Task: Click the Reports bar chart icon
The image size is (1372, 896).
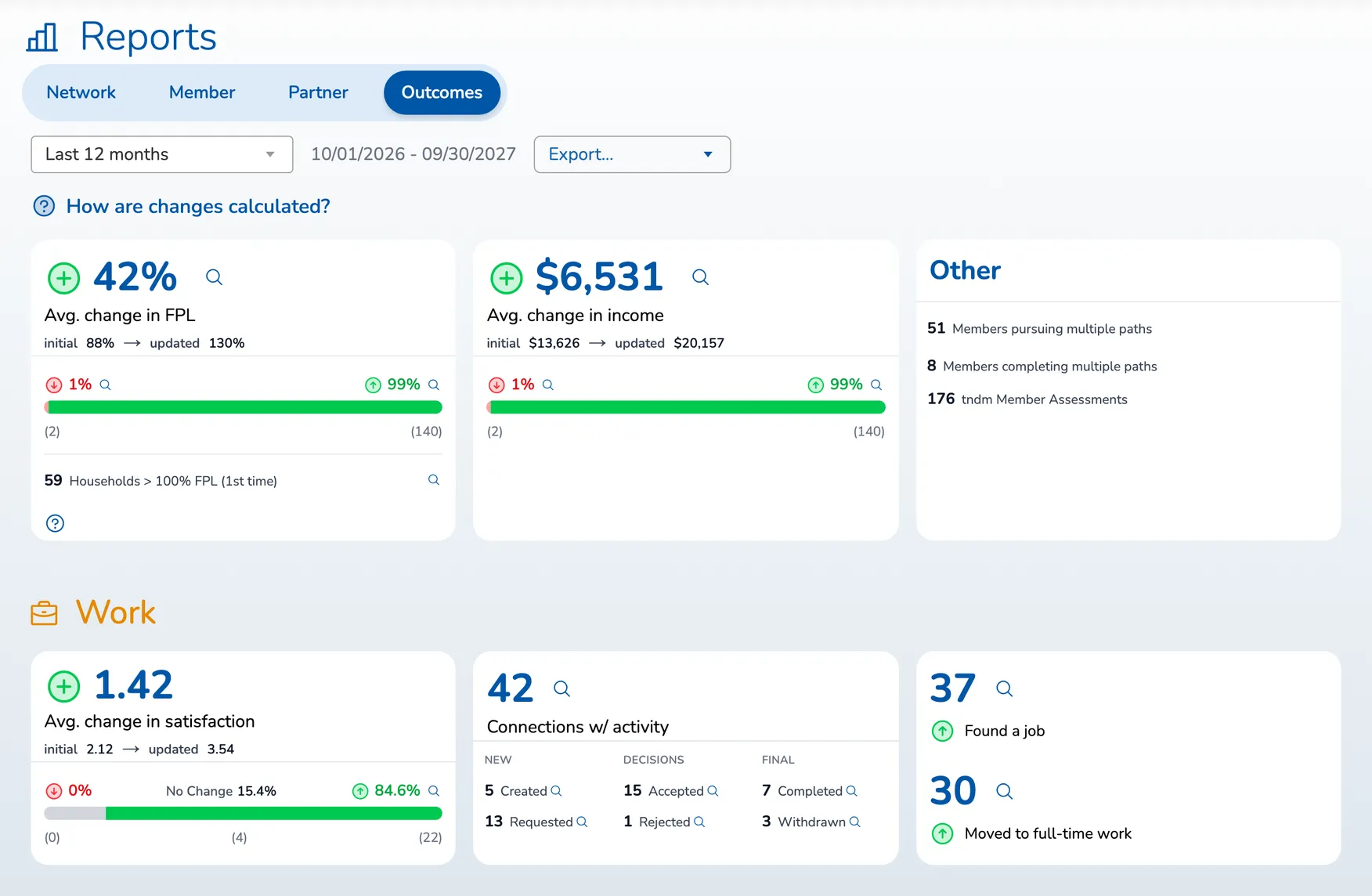Action: [42, 37]
